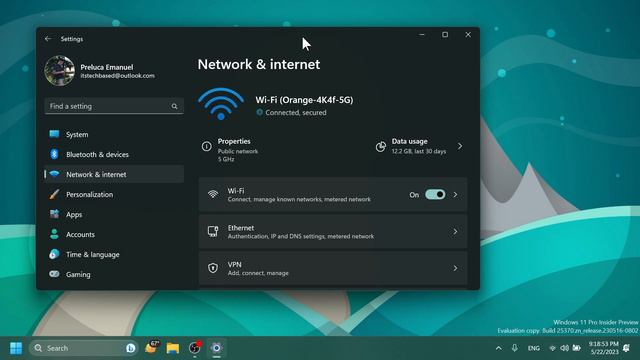
Task: Open Bing chat icon in taskbar search
Action: click(131, 348)
